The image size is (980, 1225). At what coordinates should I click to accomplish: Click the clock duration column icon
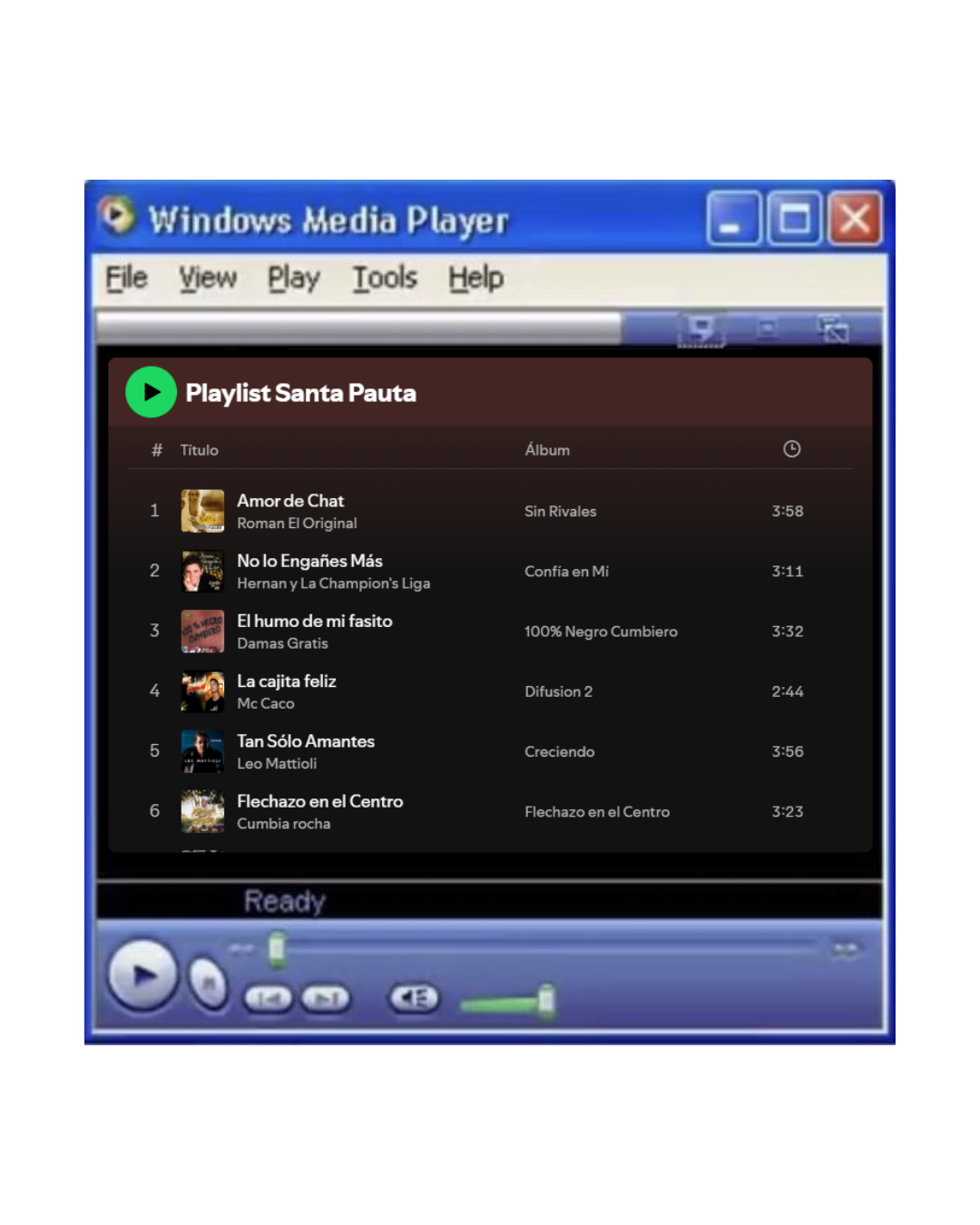click(792, 449)
